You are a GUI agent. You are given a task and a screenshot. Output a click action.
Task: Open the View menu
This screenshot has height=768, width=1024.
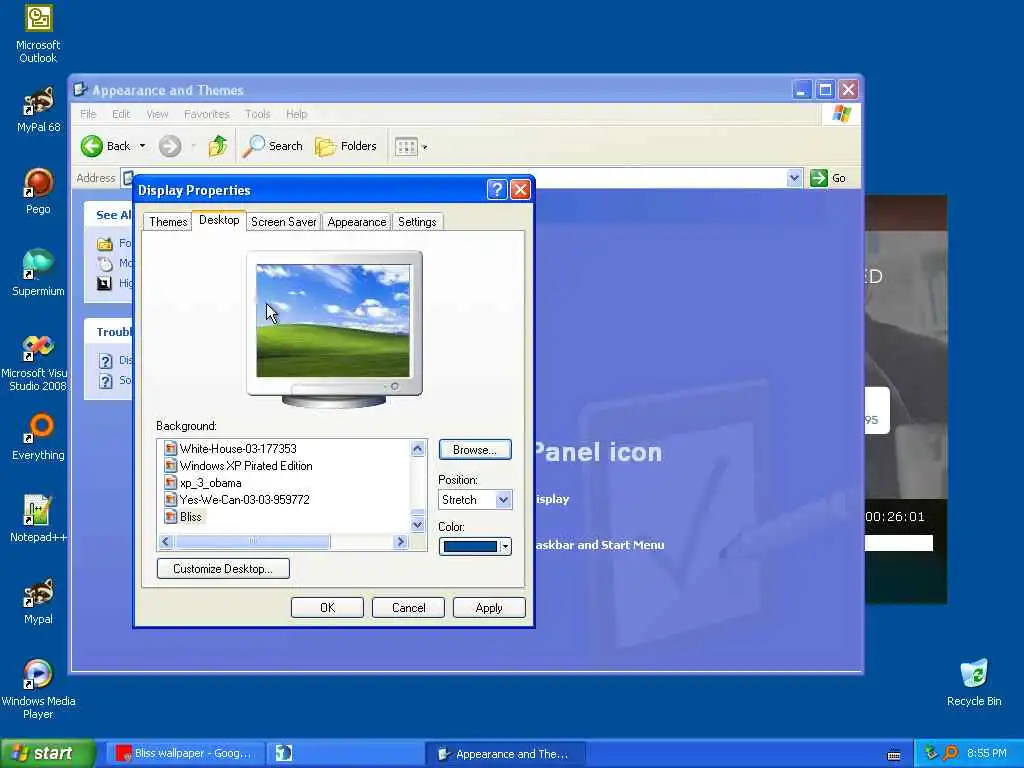coord(157,114)
